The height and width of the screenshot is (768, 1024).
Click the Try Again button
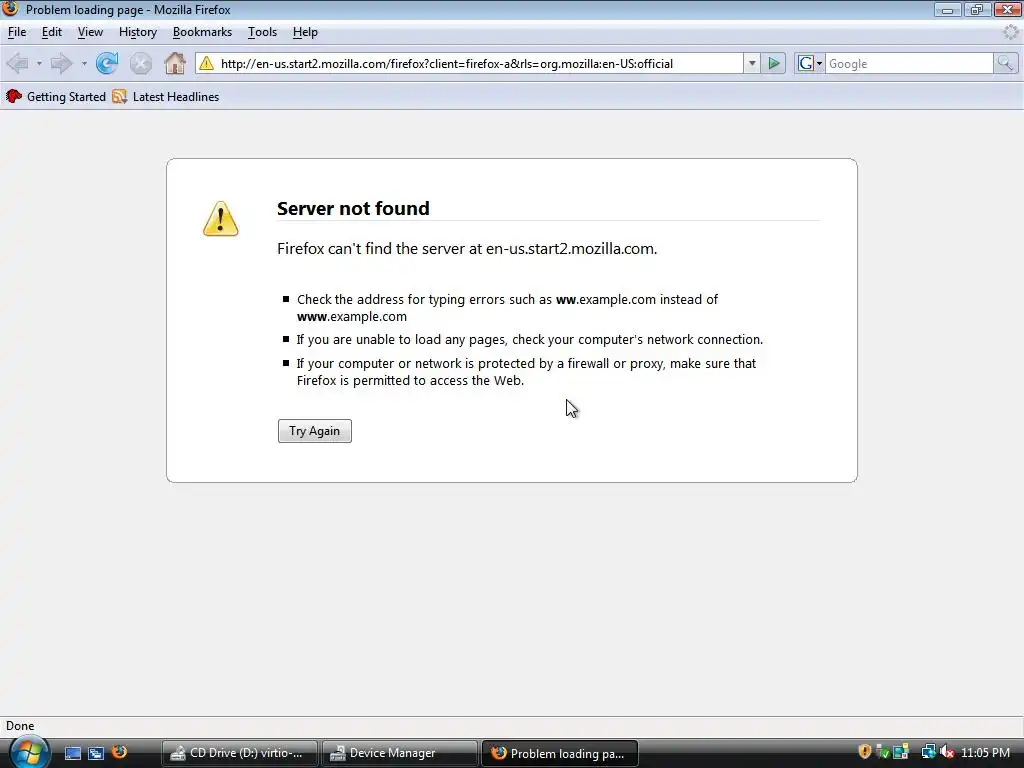[315, 431]
